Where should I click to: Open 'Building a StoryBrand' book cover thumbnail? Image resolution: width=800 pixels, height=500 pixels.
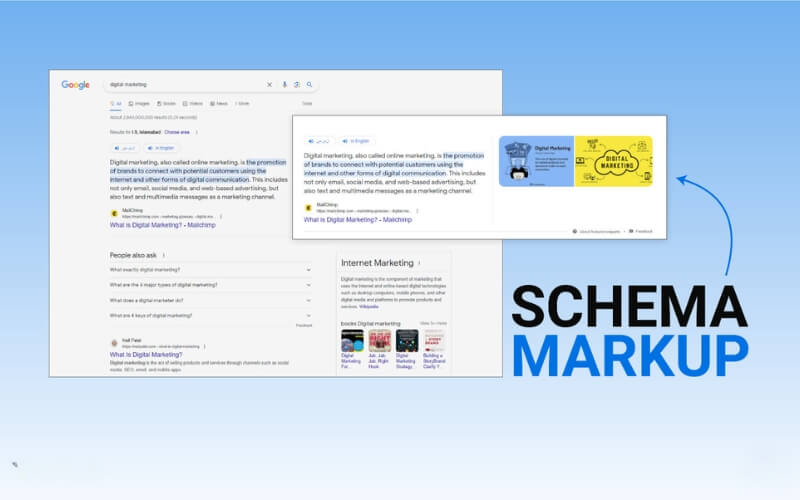(434, 341)
